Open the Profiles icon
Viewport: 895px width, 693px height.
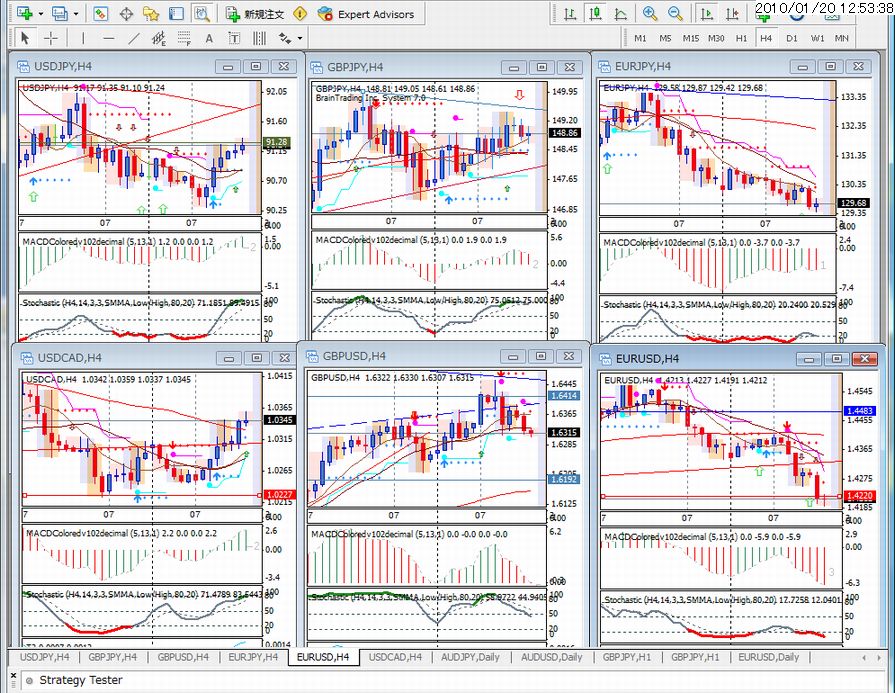(x=59, y=13)
